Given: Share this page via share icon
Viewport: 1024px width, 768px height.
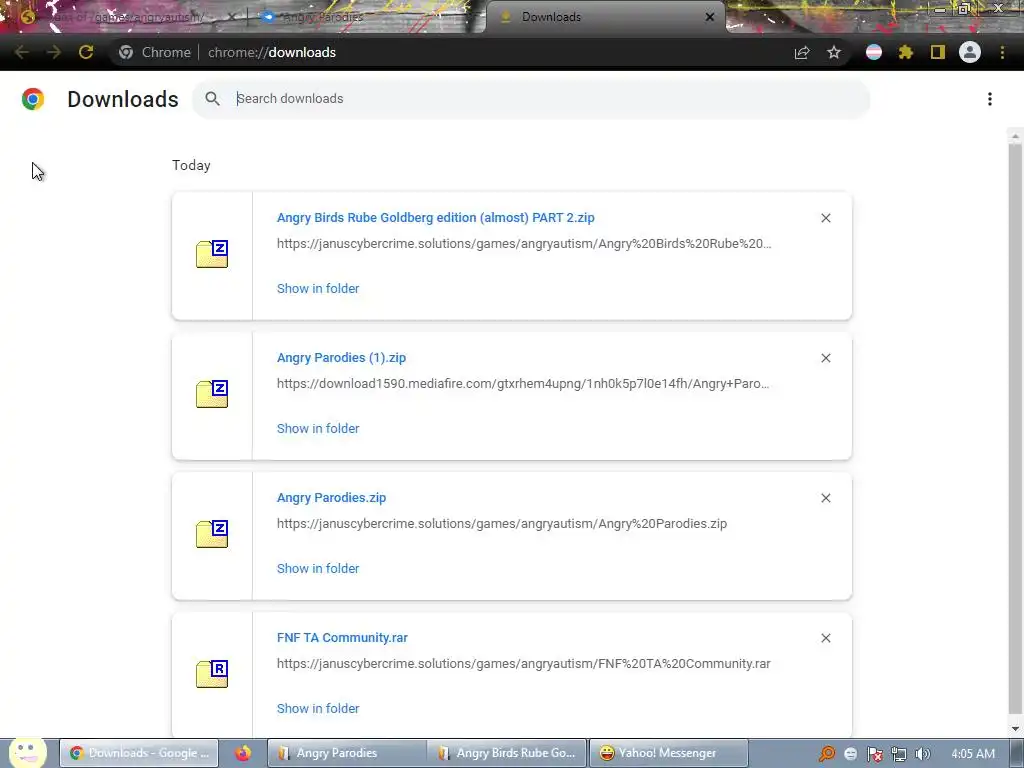Looking at the screenshot, I should (x=802, y=52).
